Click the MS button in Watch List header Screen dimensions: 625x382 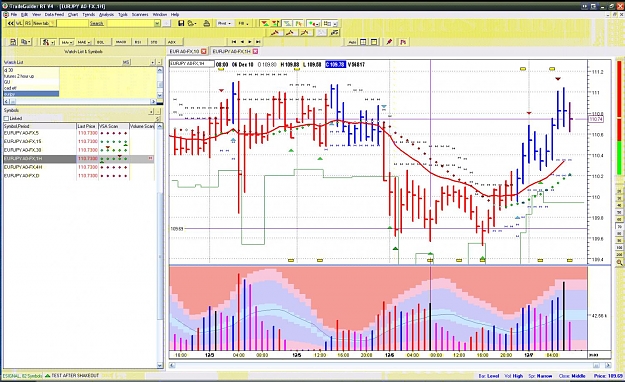tap(126, 62)
